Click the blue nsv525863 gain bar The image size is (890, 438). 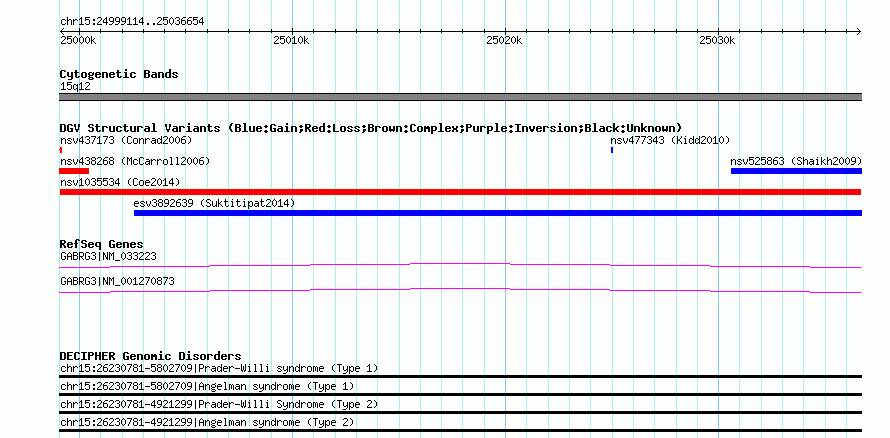[x=796, y=171]
